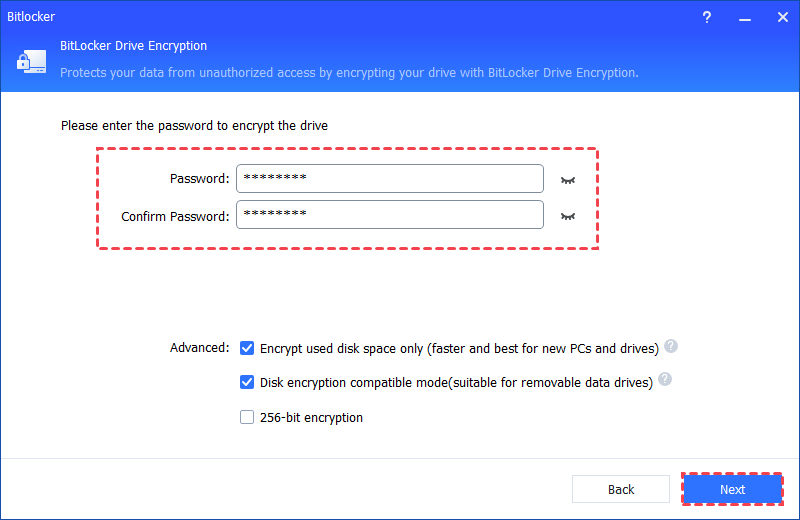Image resolution: width=800 pixels, height=520 pixels.
Task: Open the help question mark in title bar
Action: coord(708,18)
